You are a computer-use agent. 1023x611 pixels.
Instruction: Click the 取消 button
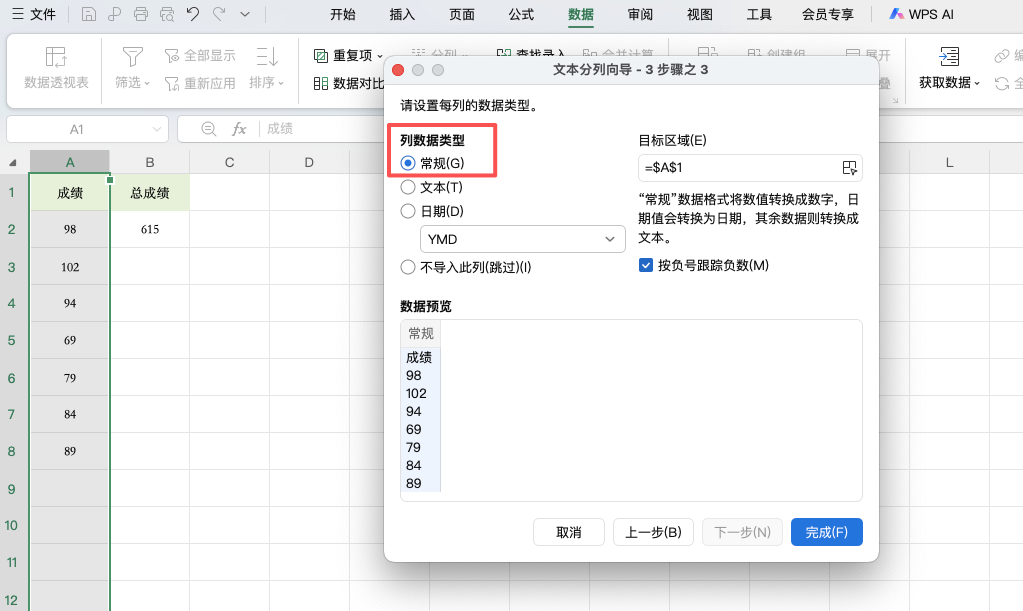[569, 532]
